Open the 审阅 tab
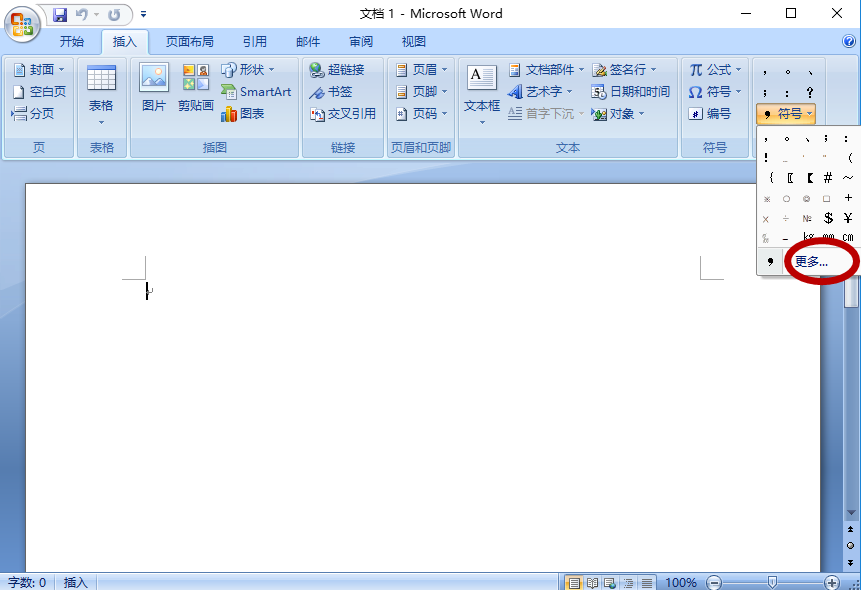 click(361, 42)
